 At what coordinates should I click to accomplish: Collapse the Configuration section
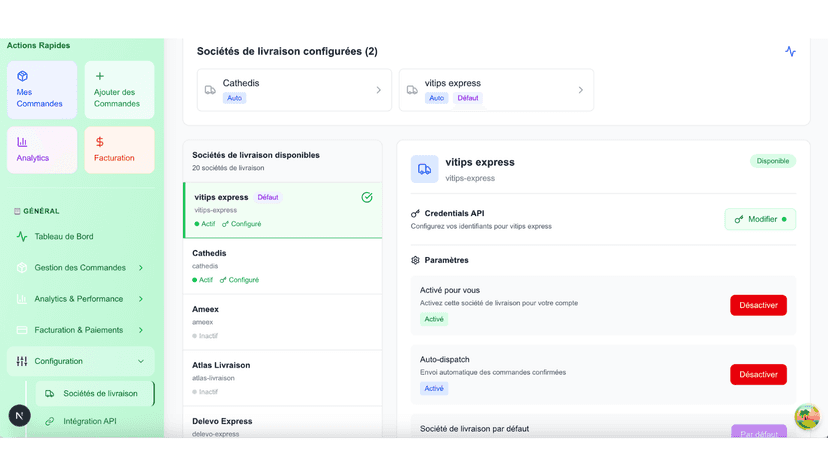tap(81, 361)
